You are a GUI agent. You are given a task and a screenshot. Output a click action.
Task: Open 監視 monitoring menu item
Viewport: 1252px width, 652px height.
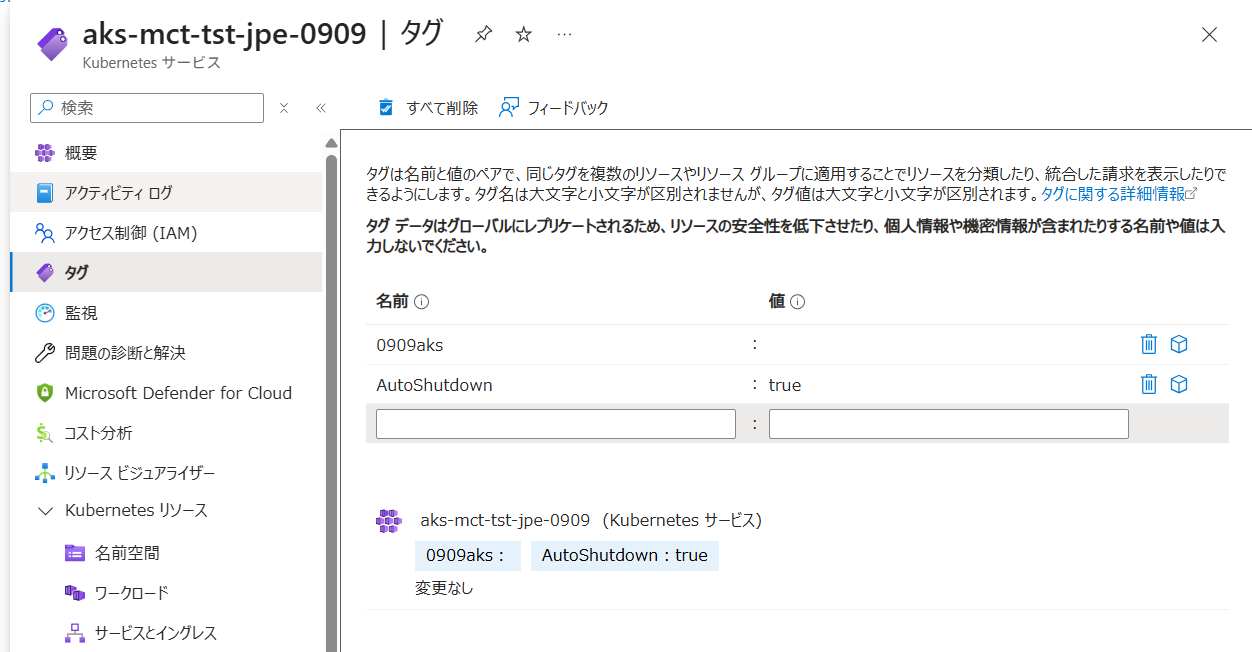click(166, 313)
